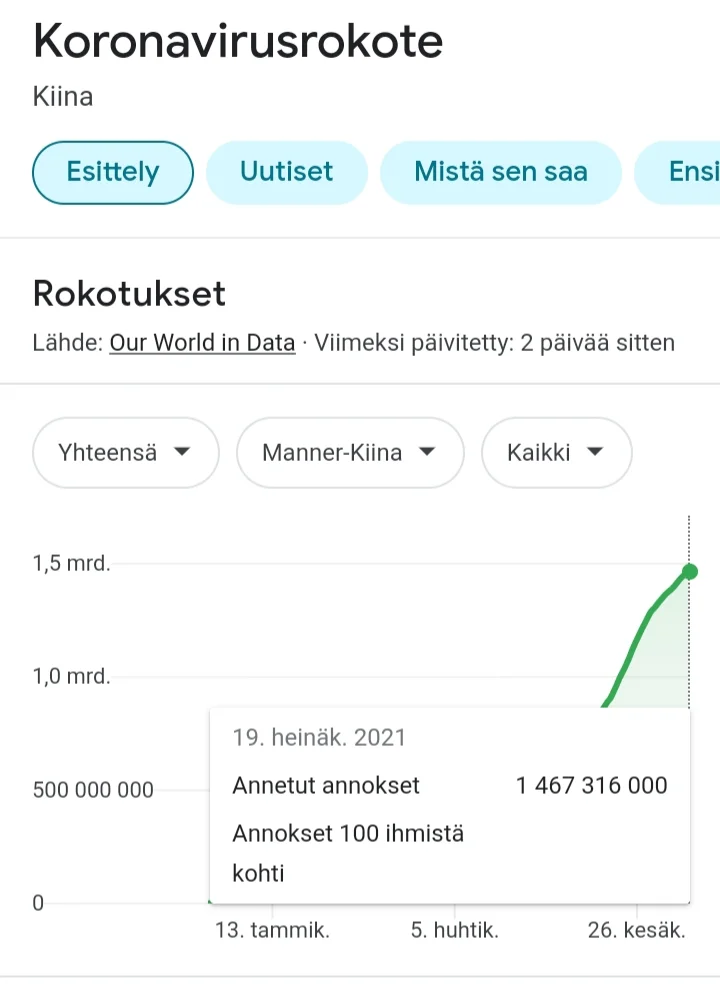Click the 1 467 316 000 doses value
Image resolution: width=720 pixels, height=991 pixels.
point(591,785)
